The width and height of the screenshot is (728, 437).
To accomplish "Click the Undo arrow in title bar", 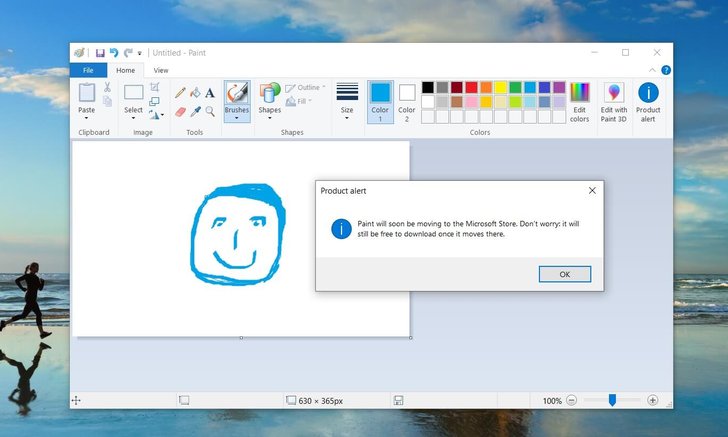I will [114, 53].
